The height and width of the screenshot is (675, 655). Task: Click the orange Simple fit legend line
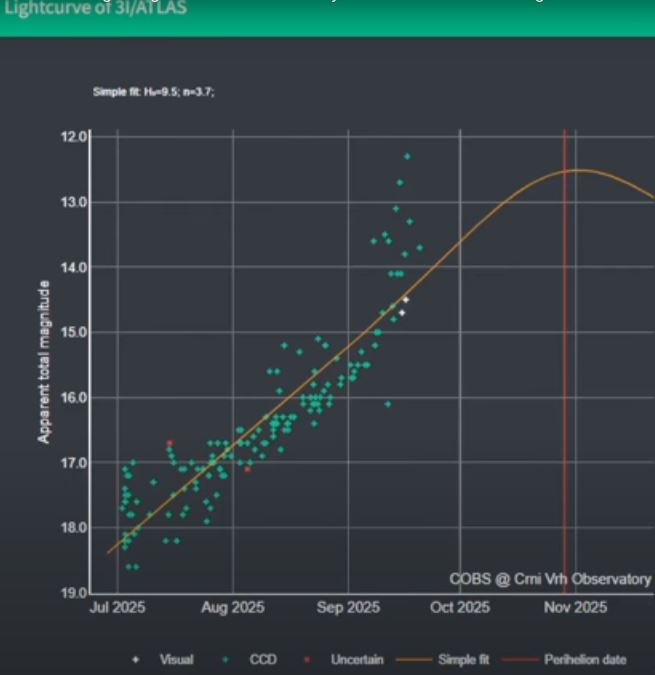coord(414,660)
